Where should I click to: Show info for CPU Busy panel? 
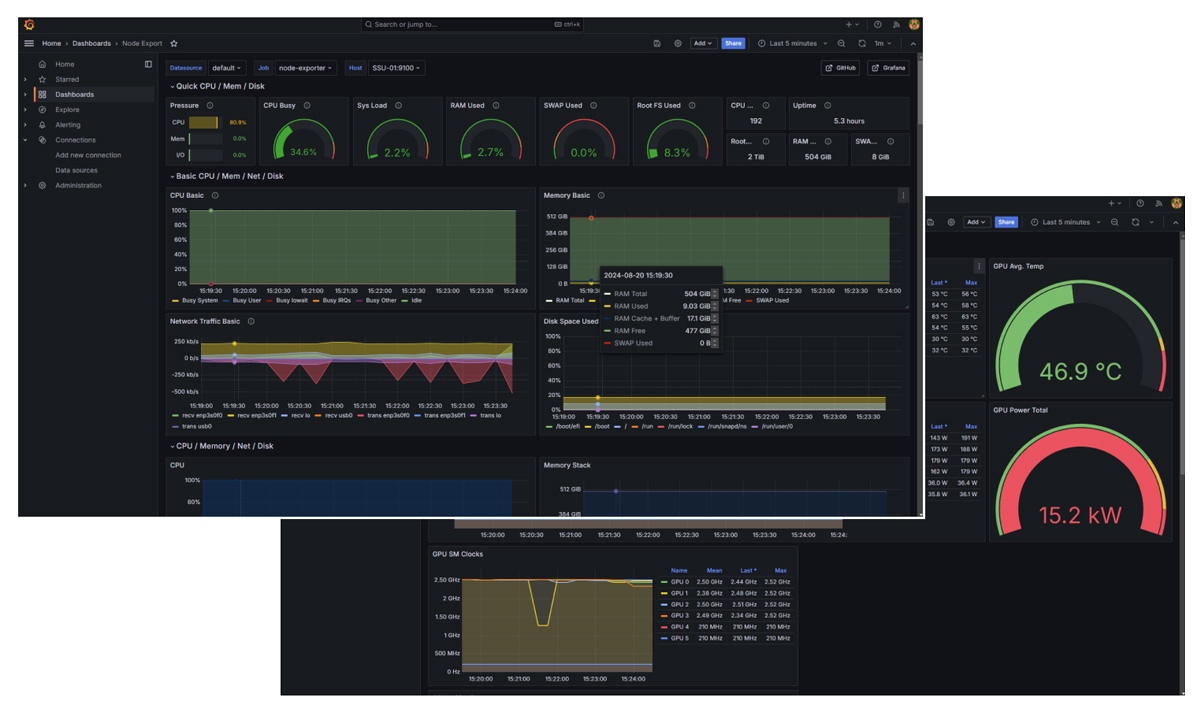[307, 105]
